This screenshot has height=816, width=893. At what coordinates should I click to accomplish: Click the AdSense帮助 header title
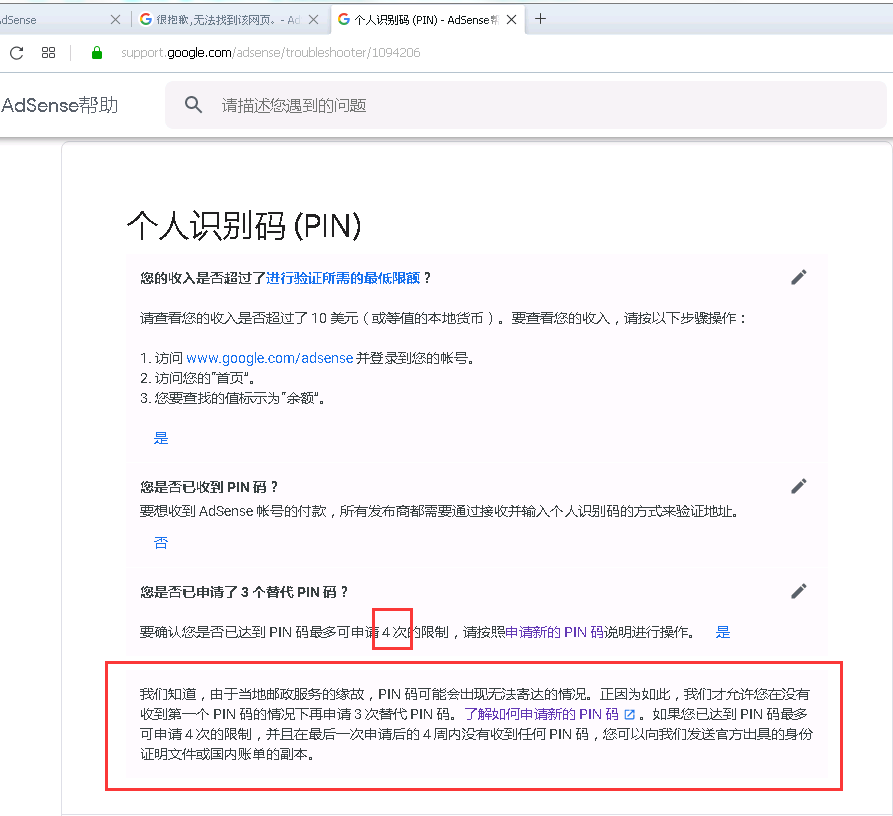59,105
